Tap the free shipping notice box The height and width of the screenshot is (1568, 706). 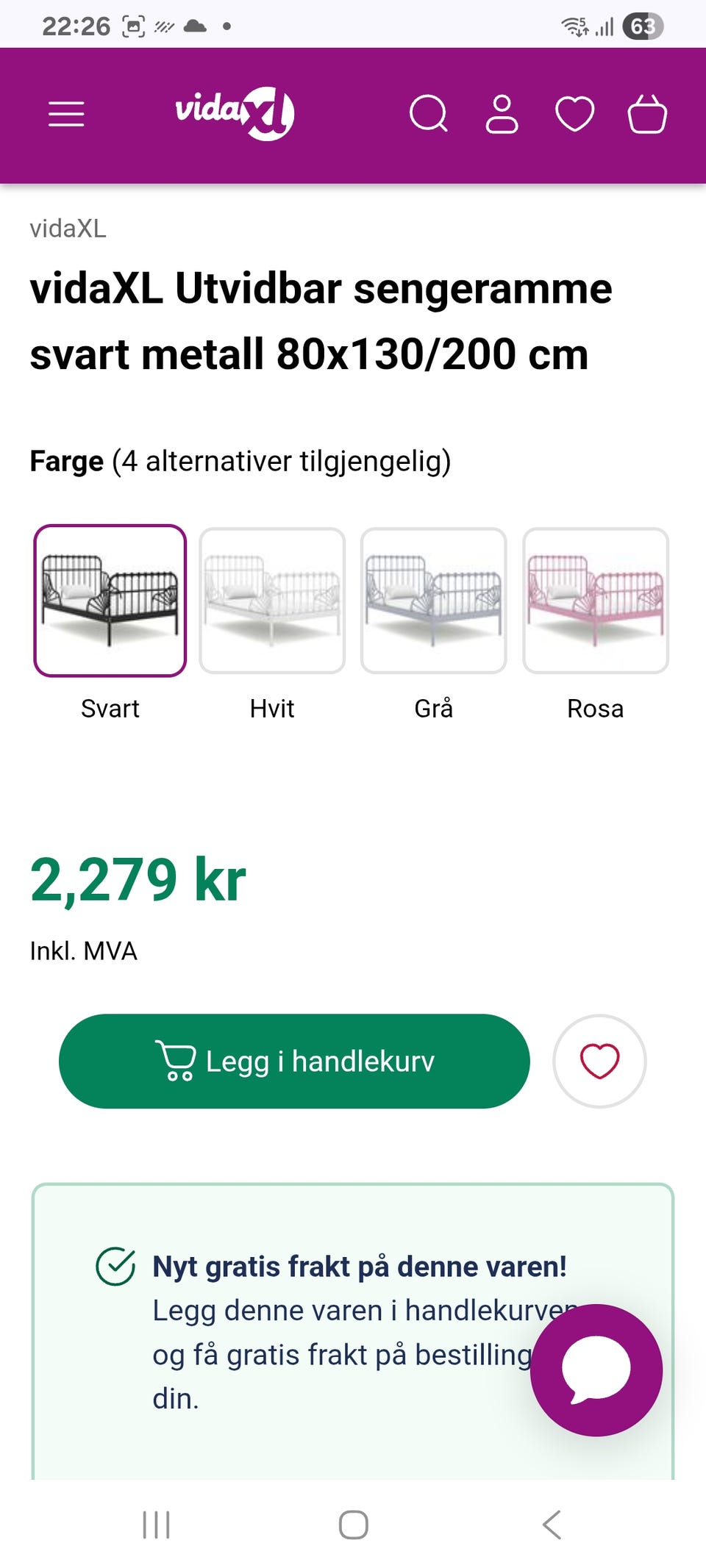pos(353,1331)
